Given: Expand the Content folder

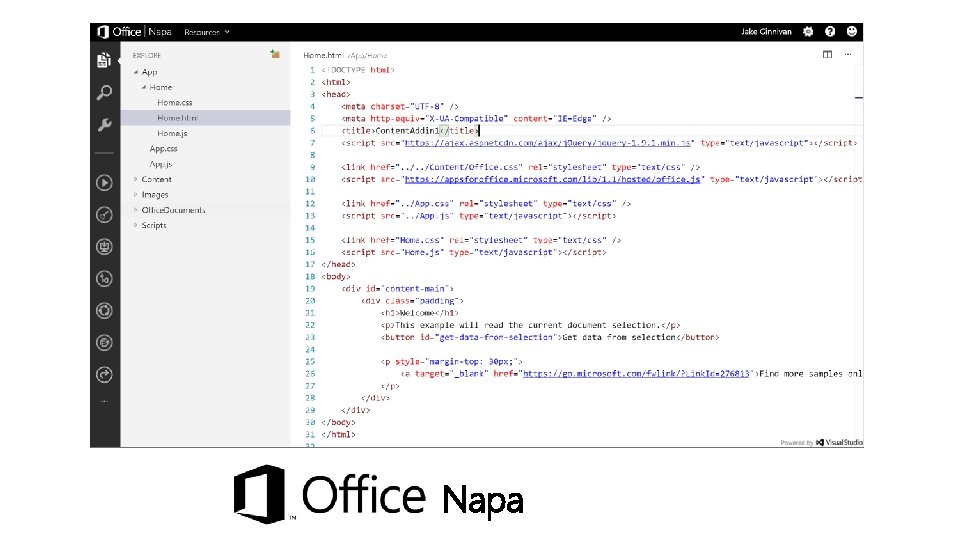Looking at the screenshot, I should click(135, 179).
